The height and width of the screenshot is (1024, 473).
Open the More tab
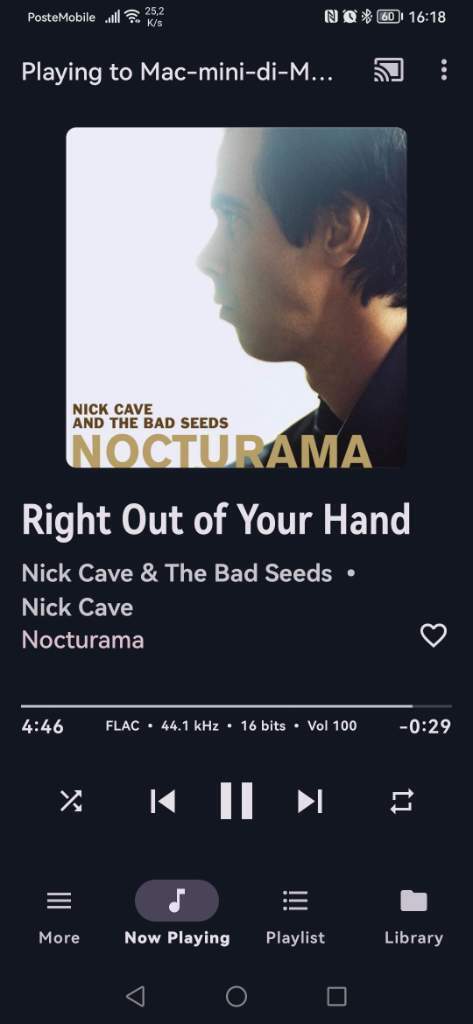tap(59, 919)
